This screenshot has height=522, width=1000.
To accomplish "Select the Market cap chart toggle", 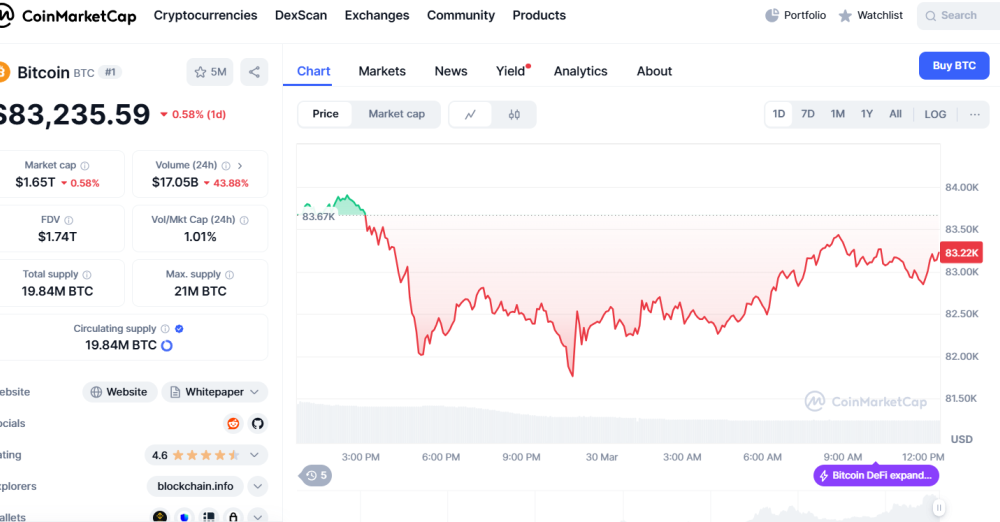I will click(x=397, y=114).
